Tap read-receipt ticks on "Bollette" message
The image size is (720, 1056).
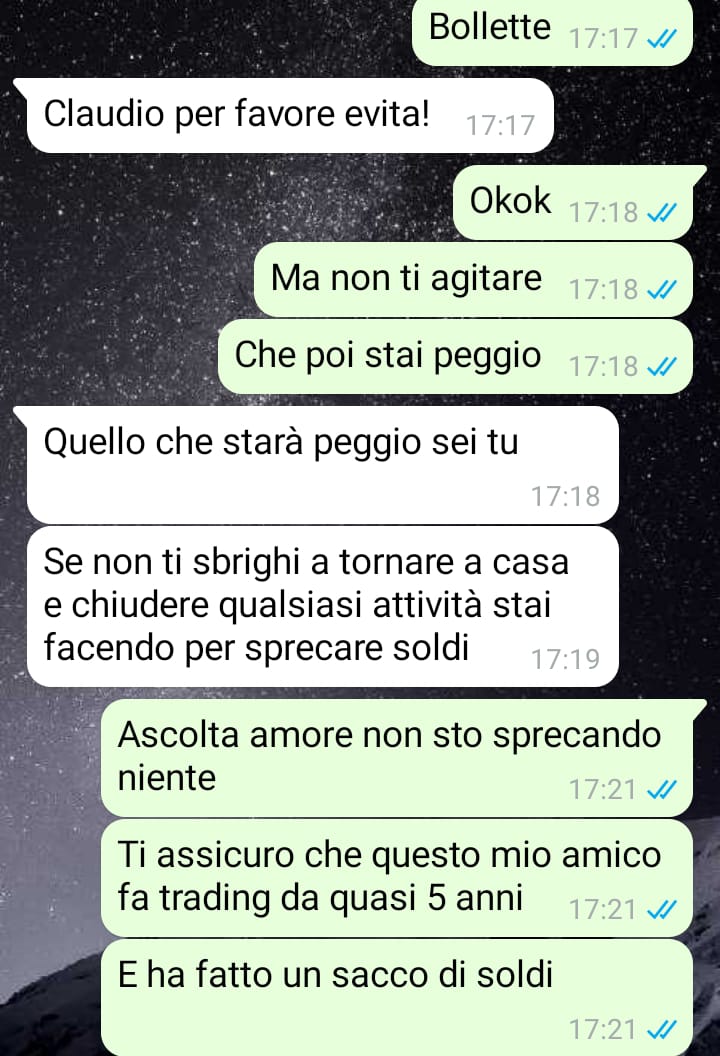[661, 40]
